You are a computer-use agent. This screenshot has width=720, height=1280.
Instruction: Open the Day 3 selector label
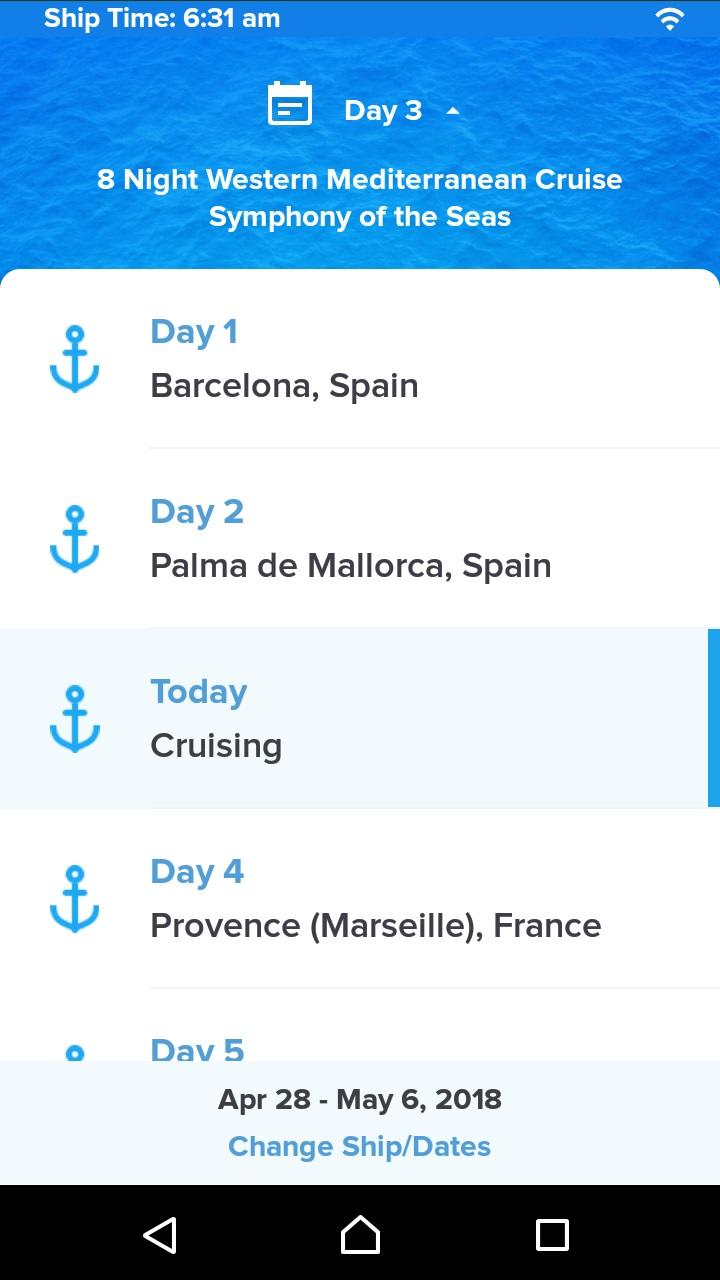pos(383,110)
